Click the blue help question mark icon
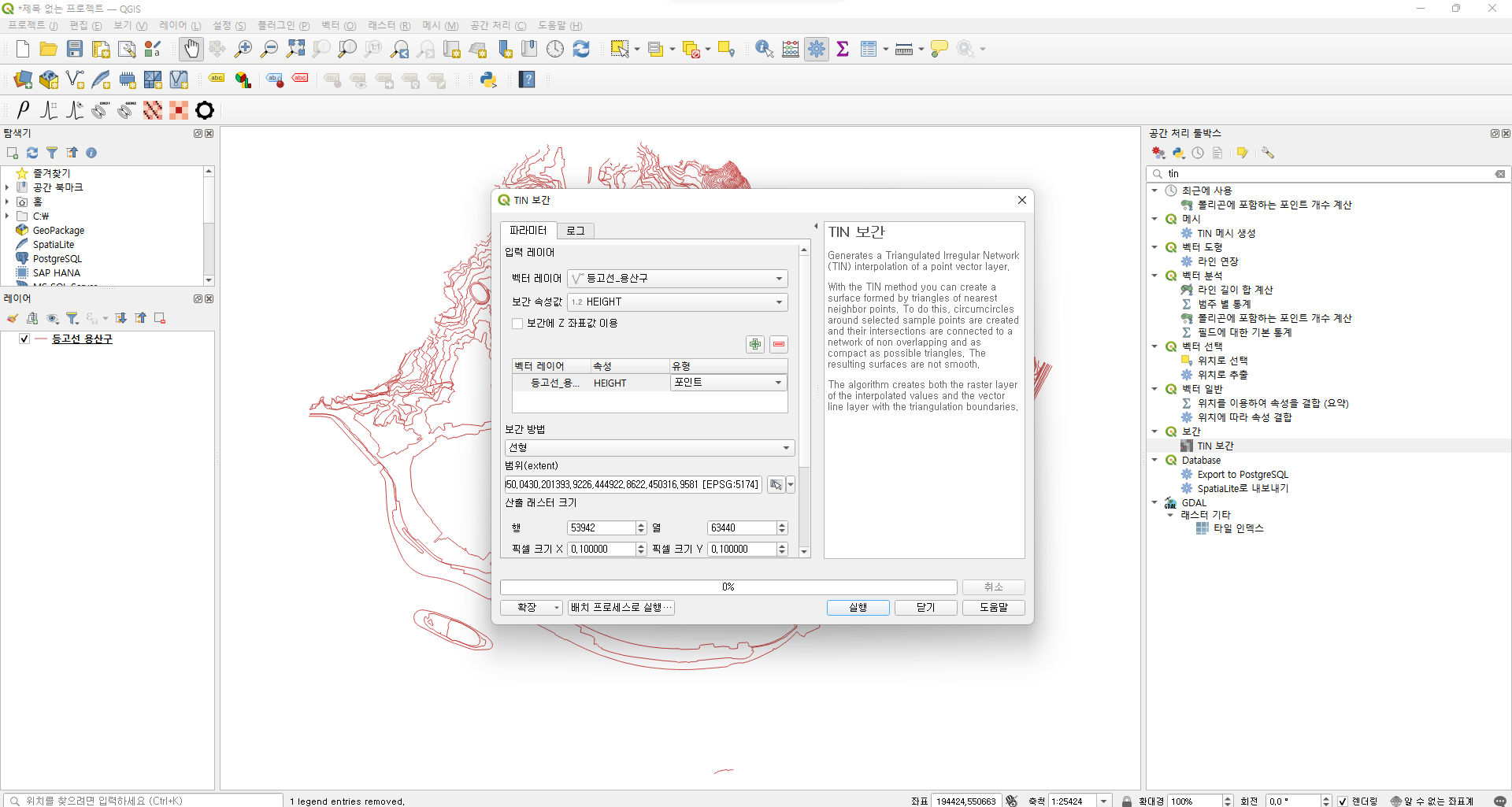Screen dimensions: 1512x807 [x=527, y=80]
